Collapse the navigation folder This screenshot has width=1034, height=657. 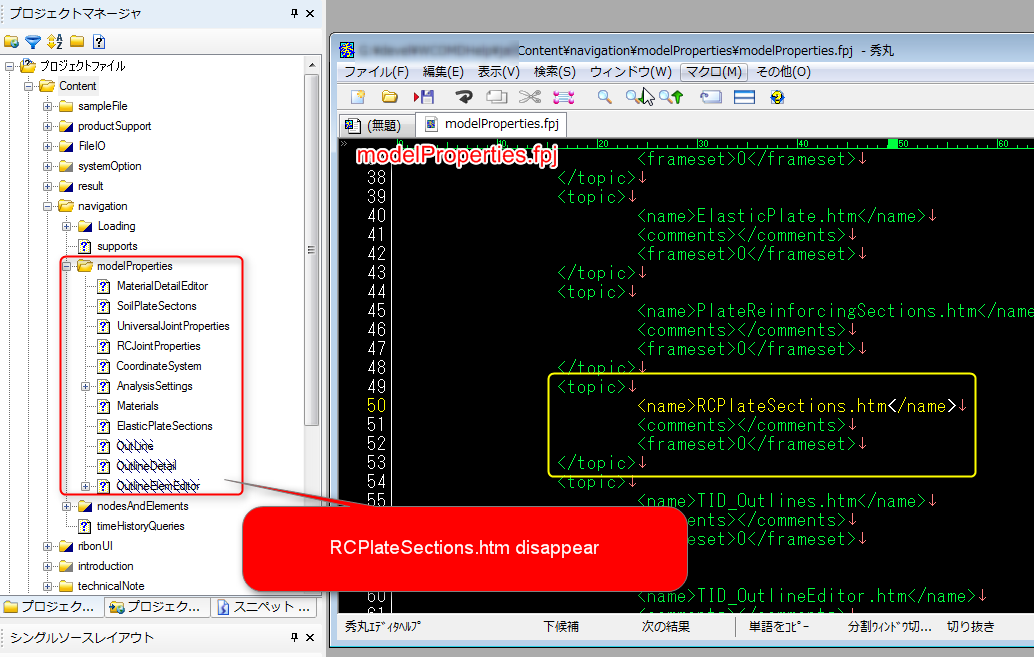tap(47, 206)
